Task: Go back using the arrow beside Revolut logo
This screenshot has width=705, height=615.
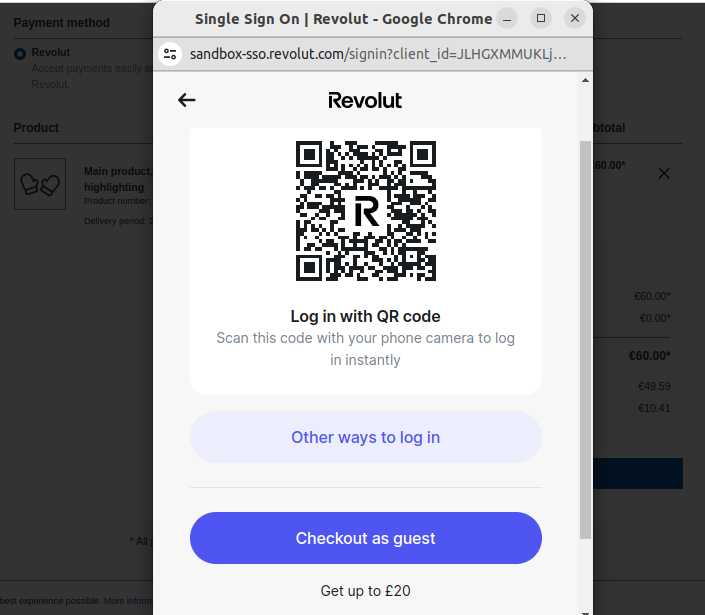Action: pyautogui.click(x=187, y=100)
